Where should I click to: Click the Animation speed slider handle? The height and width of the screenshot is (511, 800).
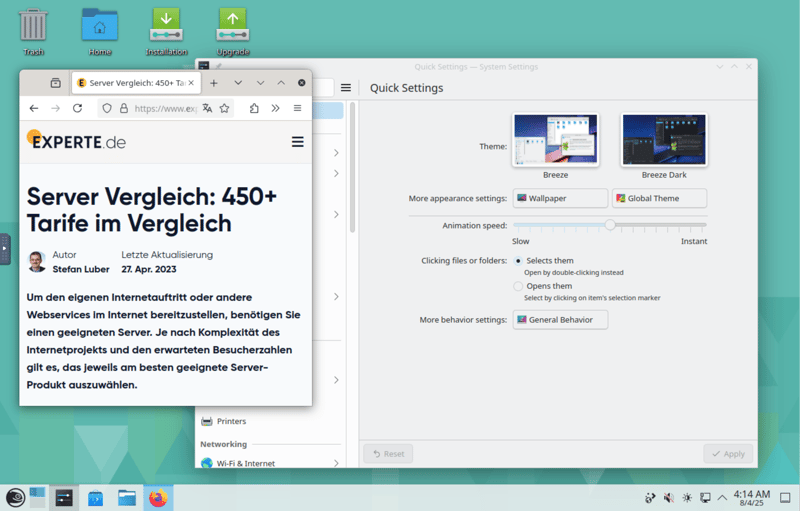(610, 225)
